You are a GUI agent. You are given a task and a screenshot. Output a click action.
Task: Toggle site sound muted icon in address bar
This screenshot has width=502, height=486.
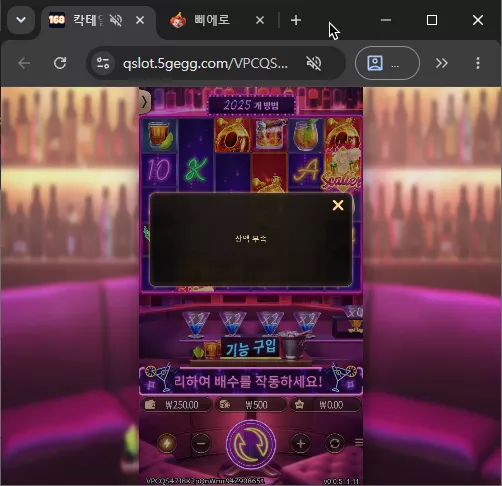pyautogui.click(x=313, y=63)
